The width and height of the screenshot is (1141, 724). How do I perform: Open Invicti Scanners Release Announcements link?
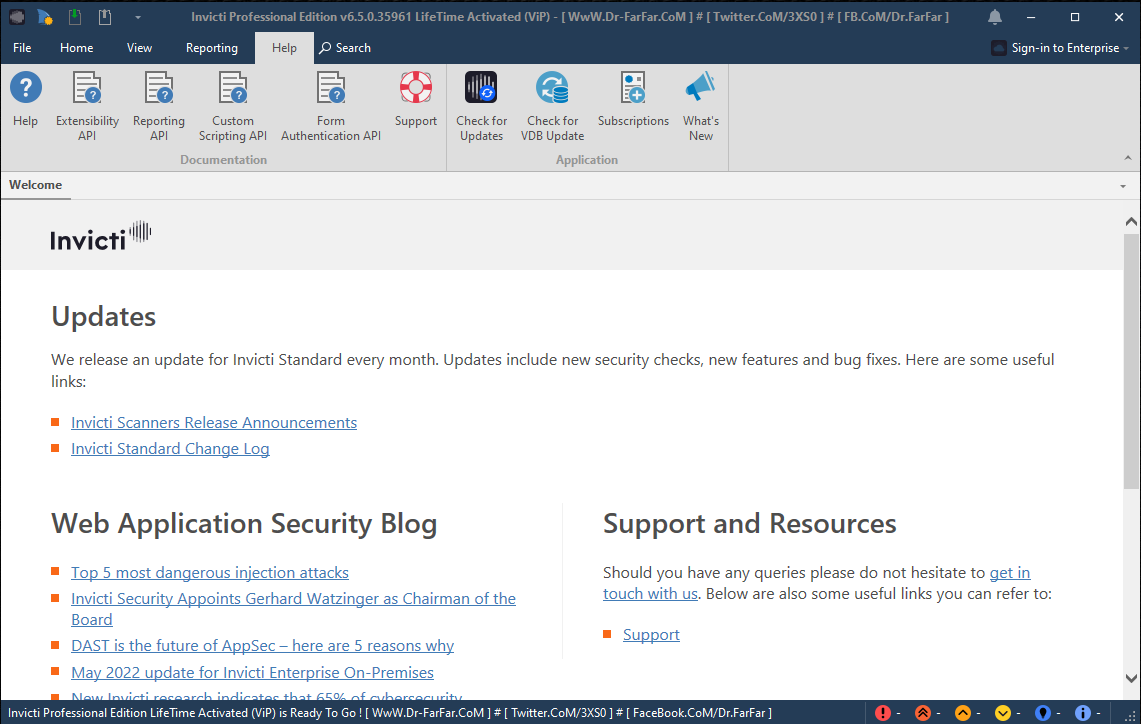pyautogui.click(x=214, y=423)
